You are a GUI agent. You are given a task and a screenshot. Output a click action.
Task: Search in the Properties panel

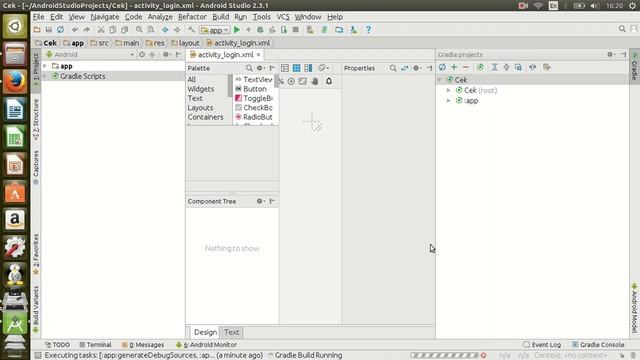(393, 68)
